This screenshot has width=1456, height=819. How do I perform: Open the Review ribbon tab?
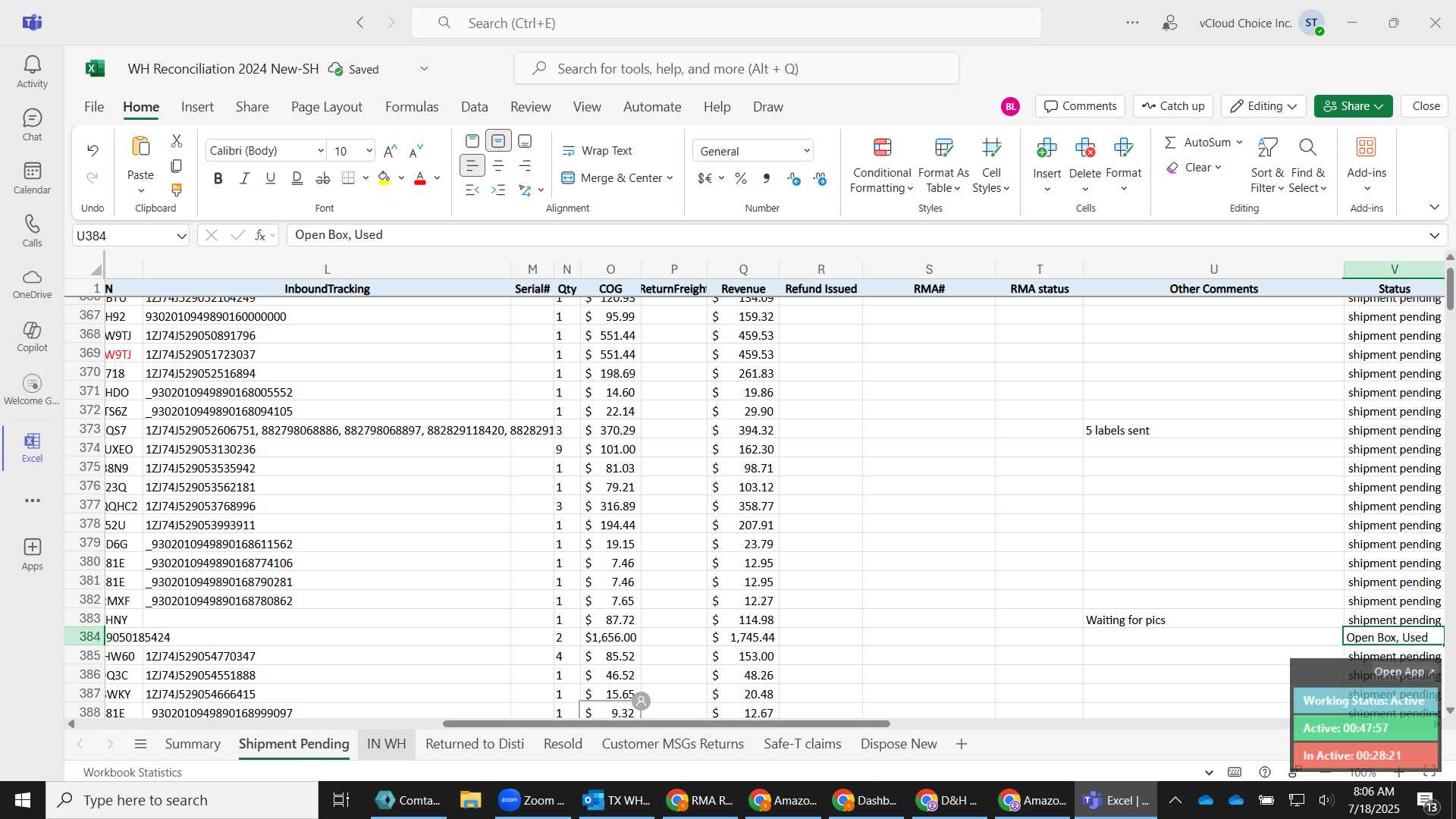(530, 107)
